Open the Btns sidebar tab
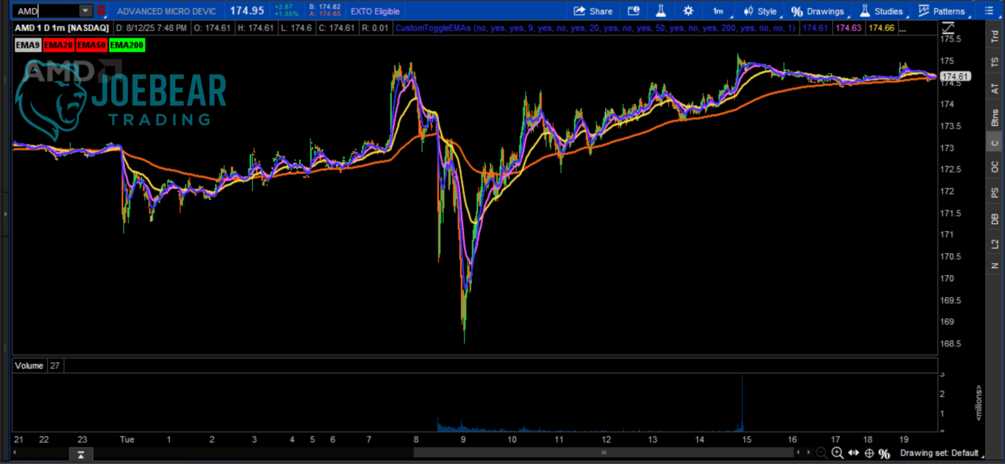 tap(995, 117)
